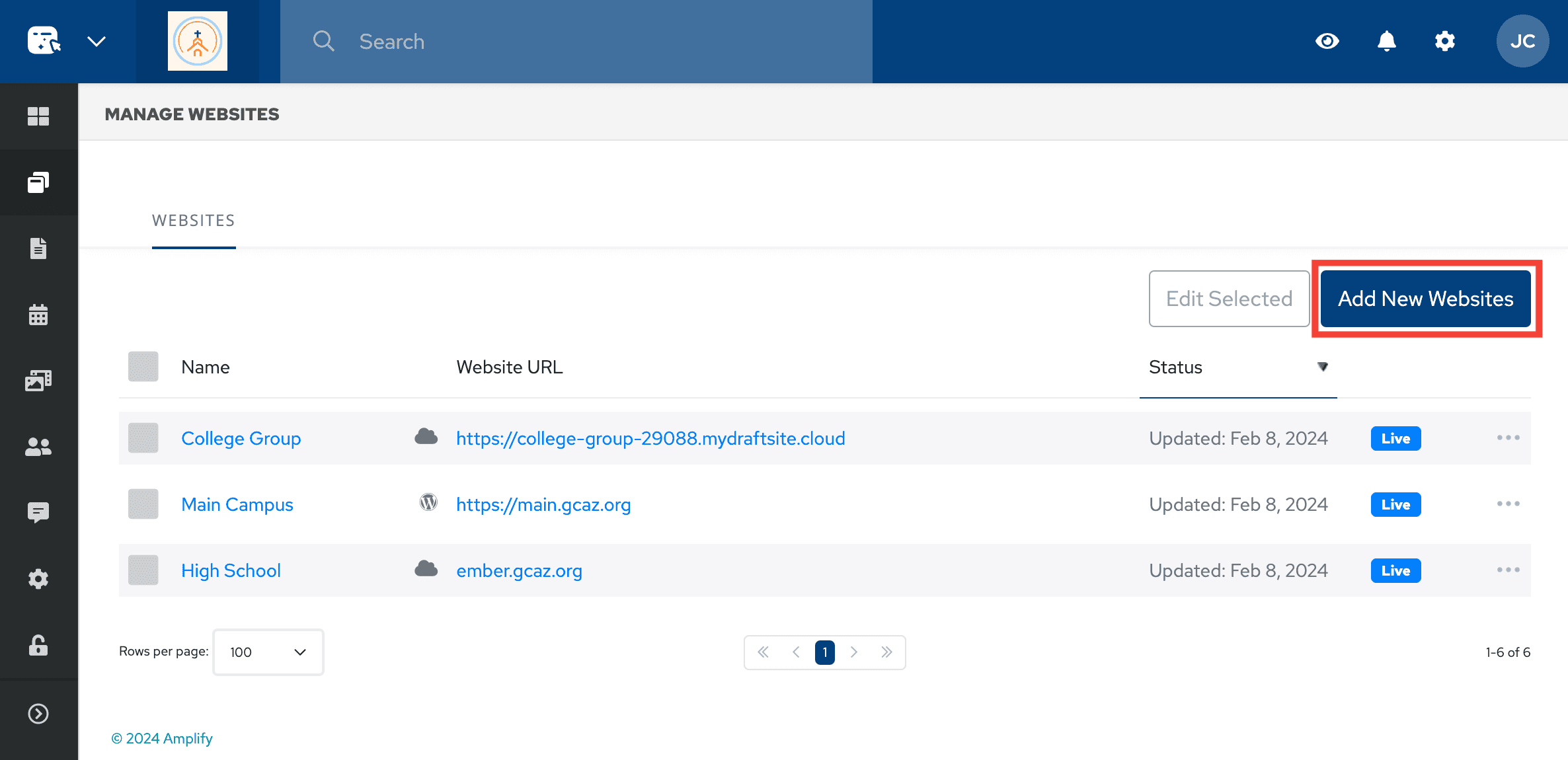Switch to the WEBSITES tab

click(193, 220)
